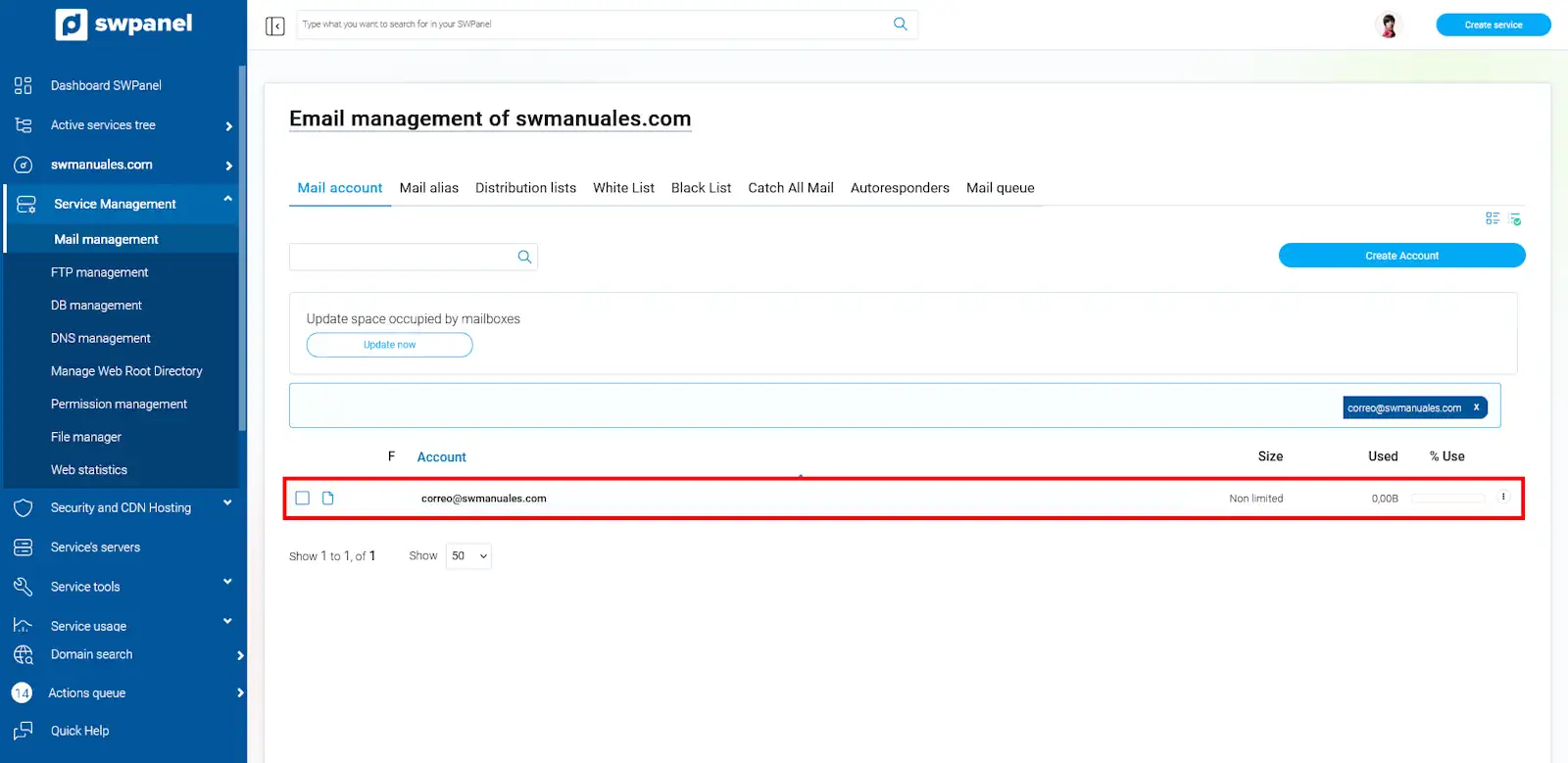
Task: Open DNS management in sidebar
Action: pos(100,338)
